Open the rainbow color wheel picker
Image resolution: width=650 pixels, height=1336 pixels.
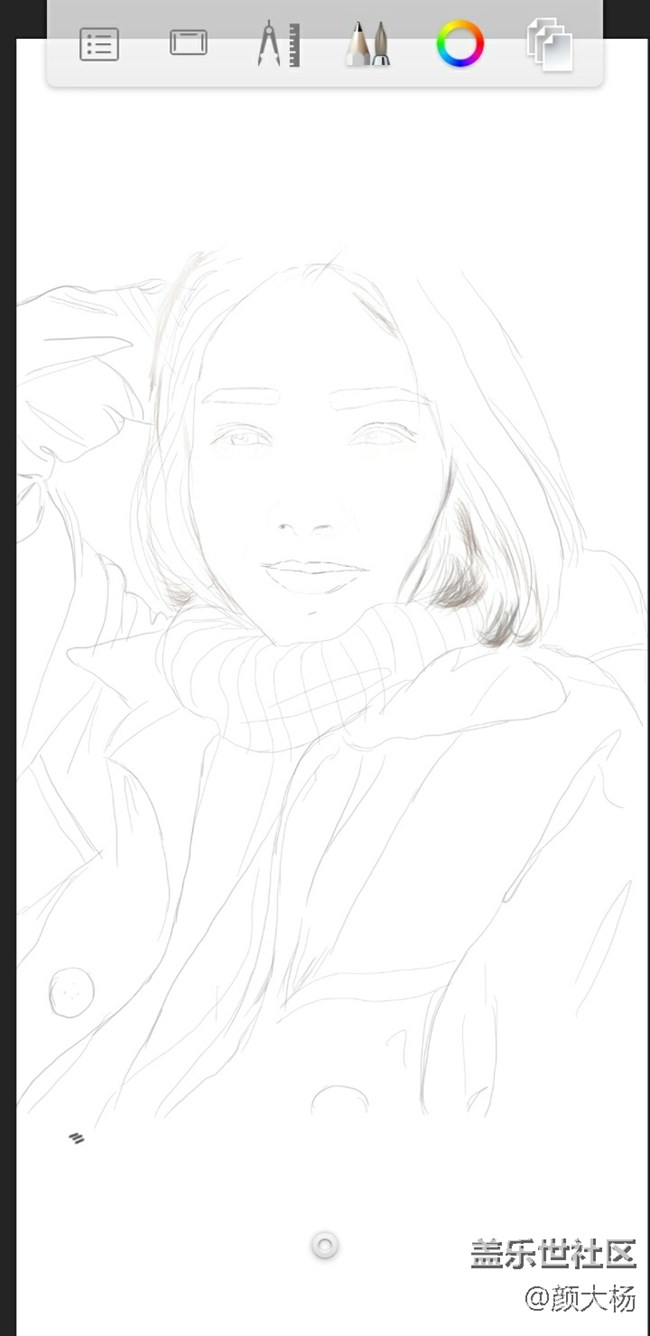coord(460,44)
